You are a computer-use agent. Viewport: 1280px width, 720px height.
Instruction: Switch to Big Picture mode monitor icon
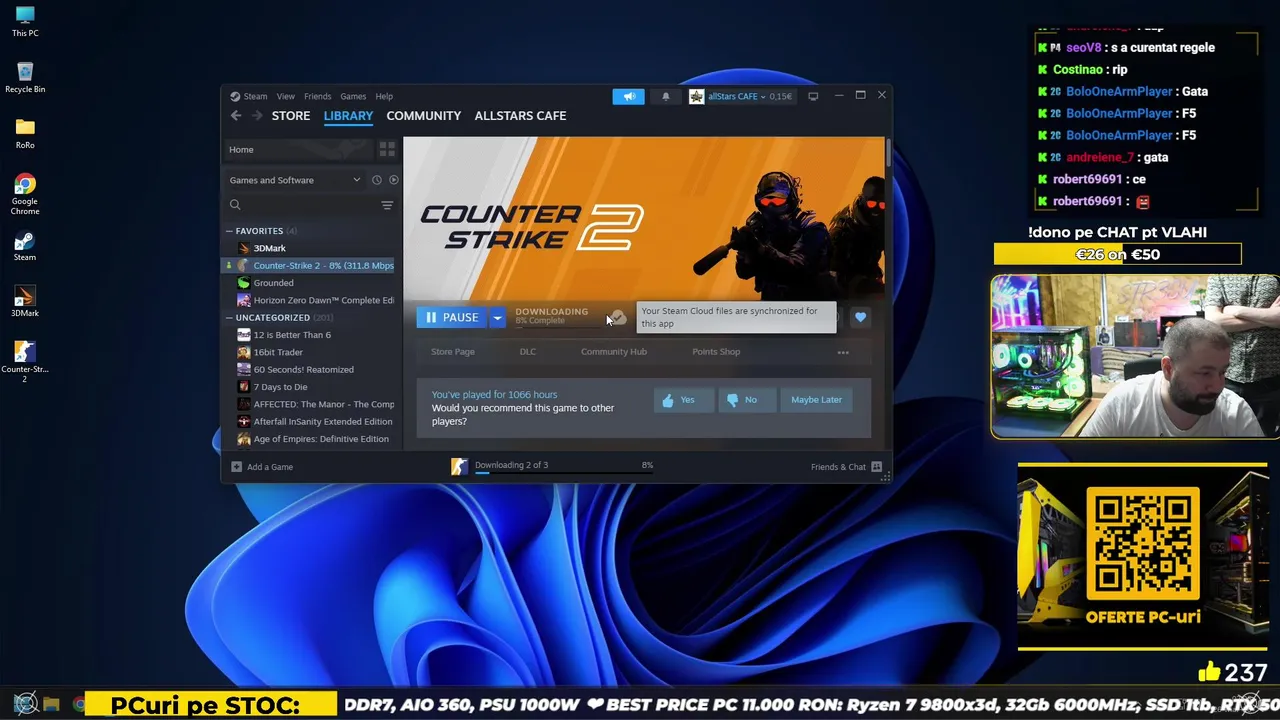coord(813,96)
